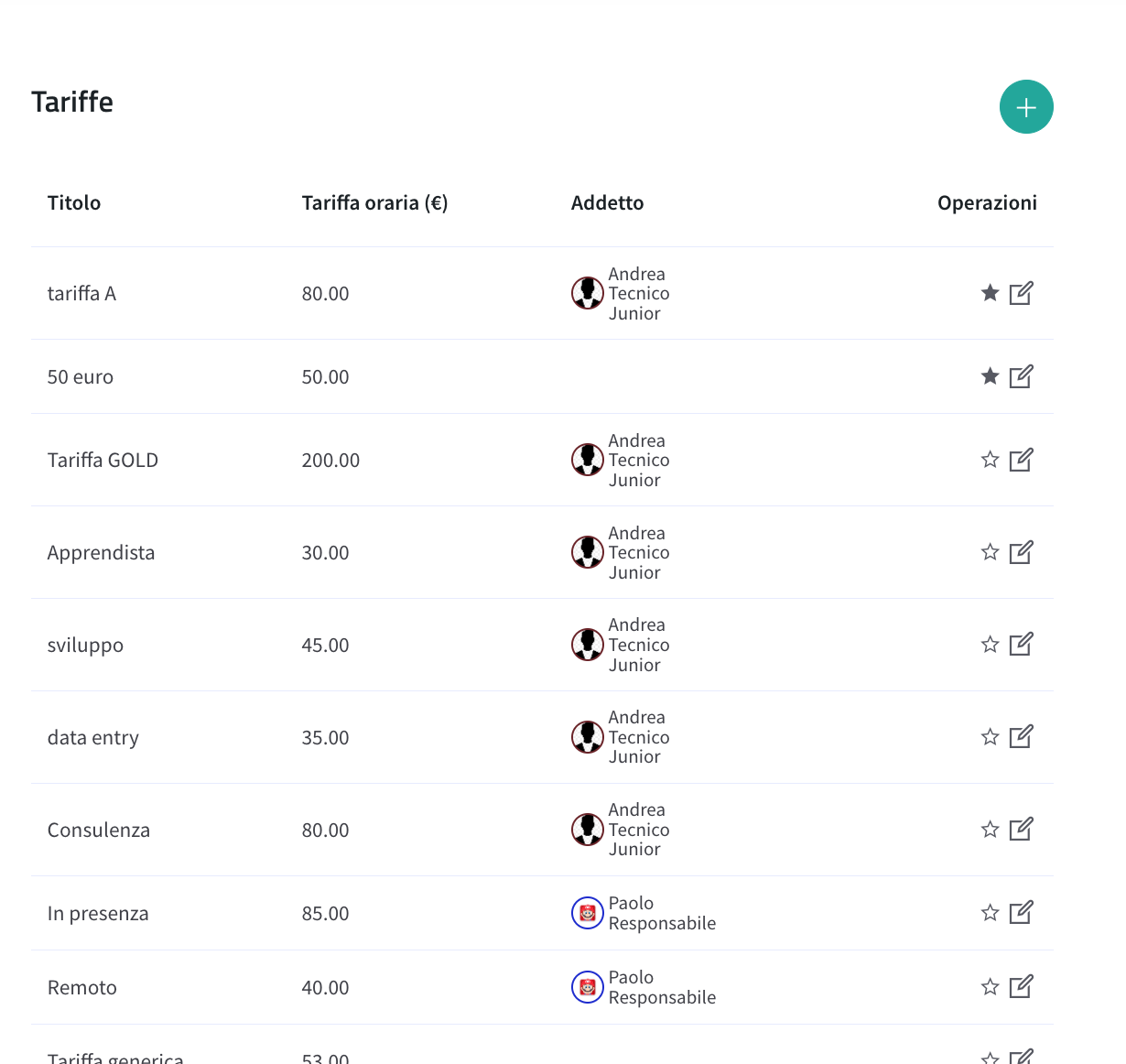The image size is (1126, 1064).
Task: Edit the Remoto tariff
Action: pos(1021,987)
